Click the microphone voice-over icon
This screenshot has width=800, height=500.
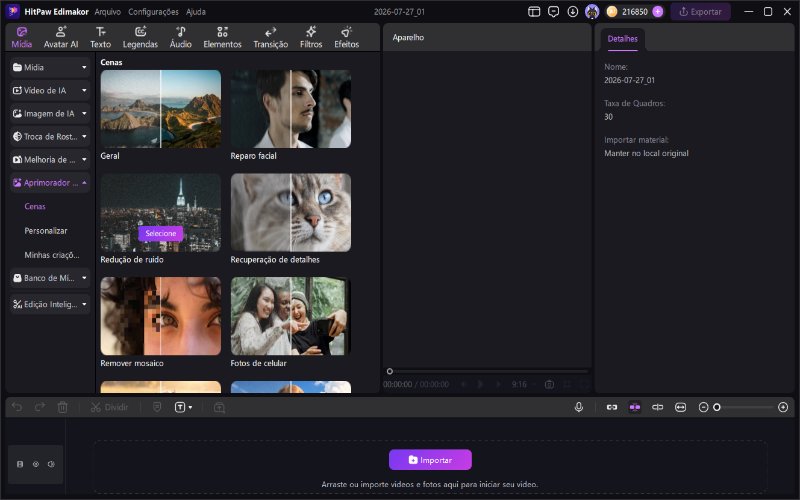[x=579, y=407]
